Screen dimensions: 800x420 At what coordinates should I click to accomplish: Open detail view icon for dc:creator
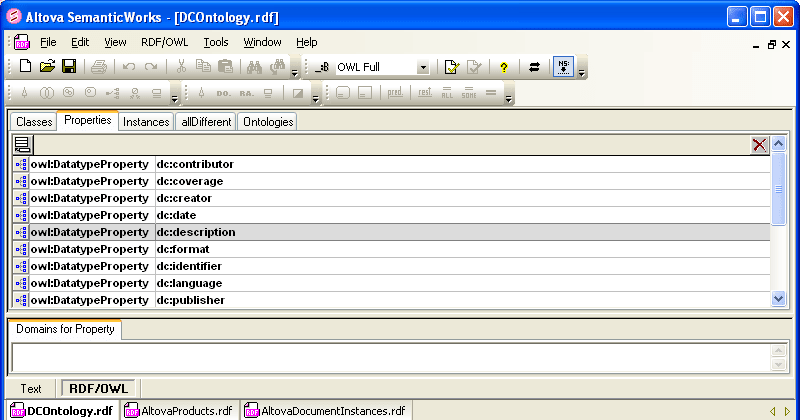pyautogui.click(x=21, y=198)
